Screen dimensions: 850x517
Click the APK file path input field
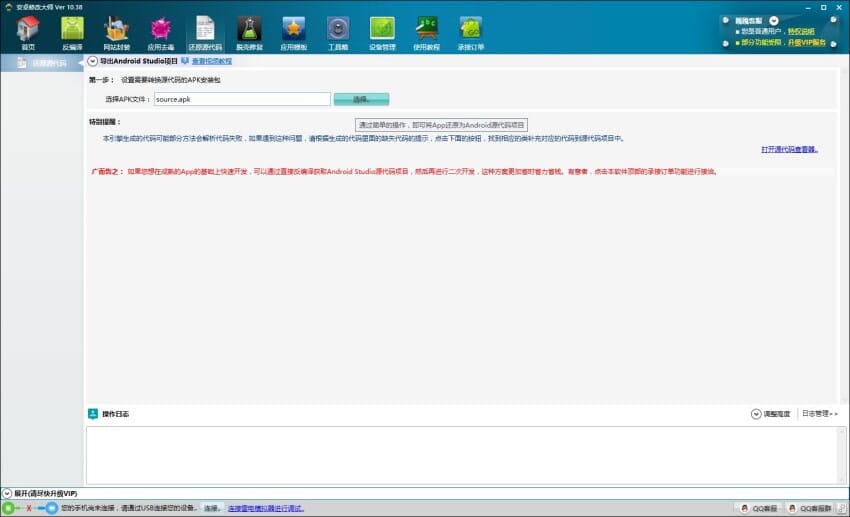click(x=241, y=99)
